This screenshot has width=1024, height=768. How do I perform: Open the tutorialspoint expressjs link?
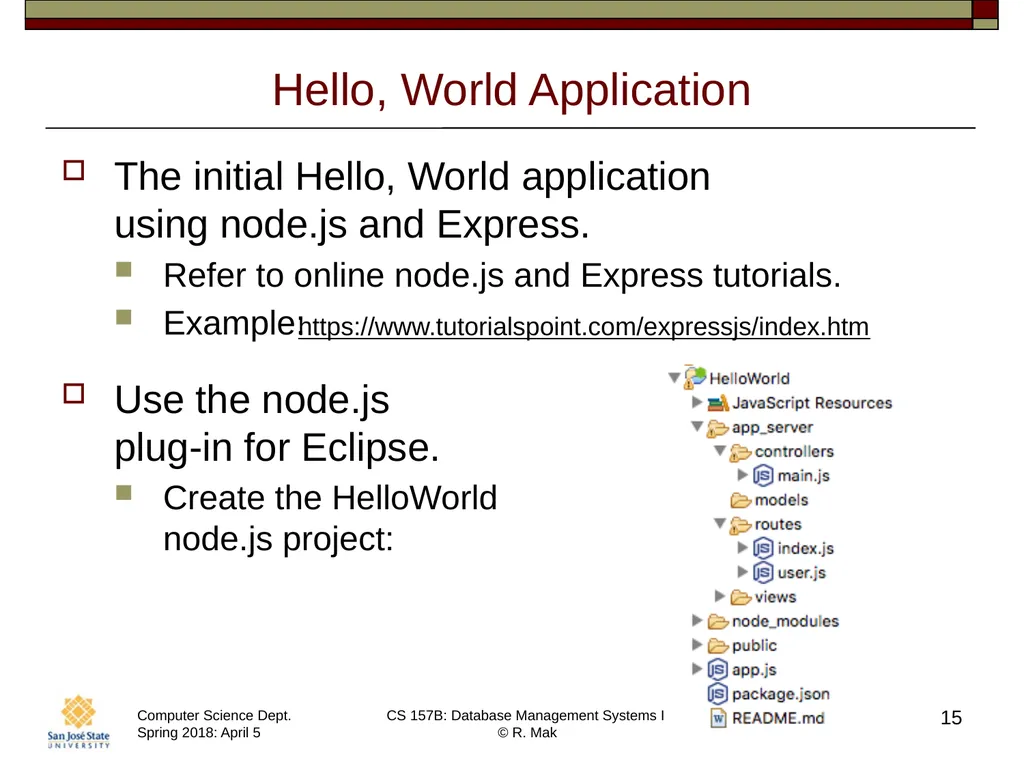point(584,327)
